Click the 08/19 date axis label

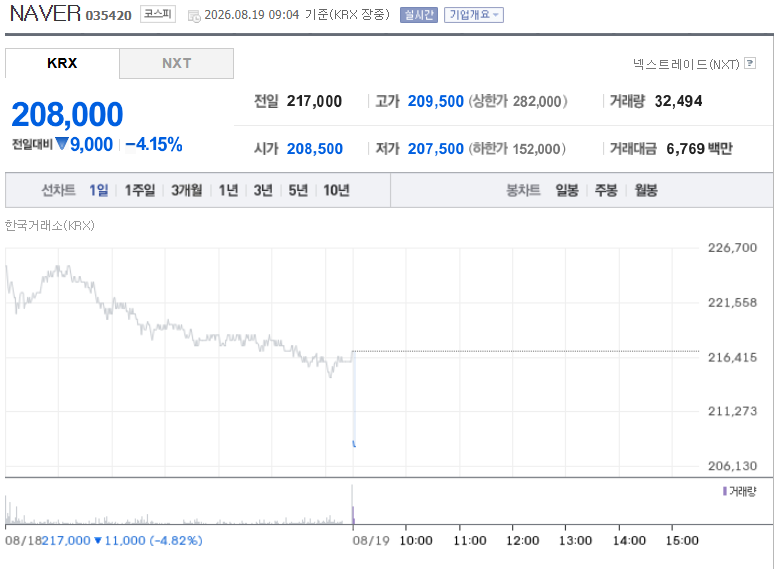(x=371, y=540)
